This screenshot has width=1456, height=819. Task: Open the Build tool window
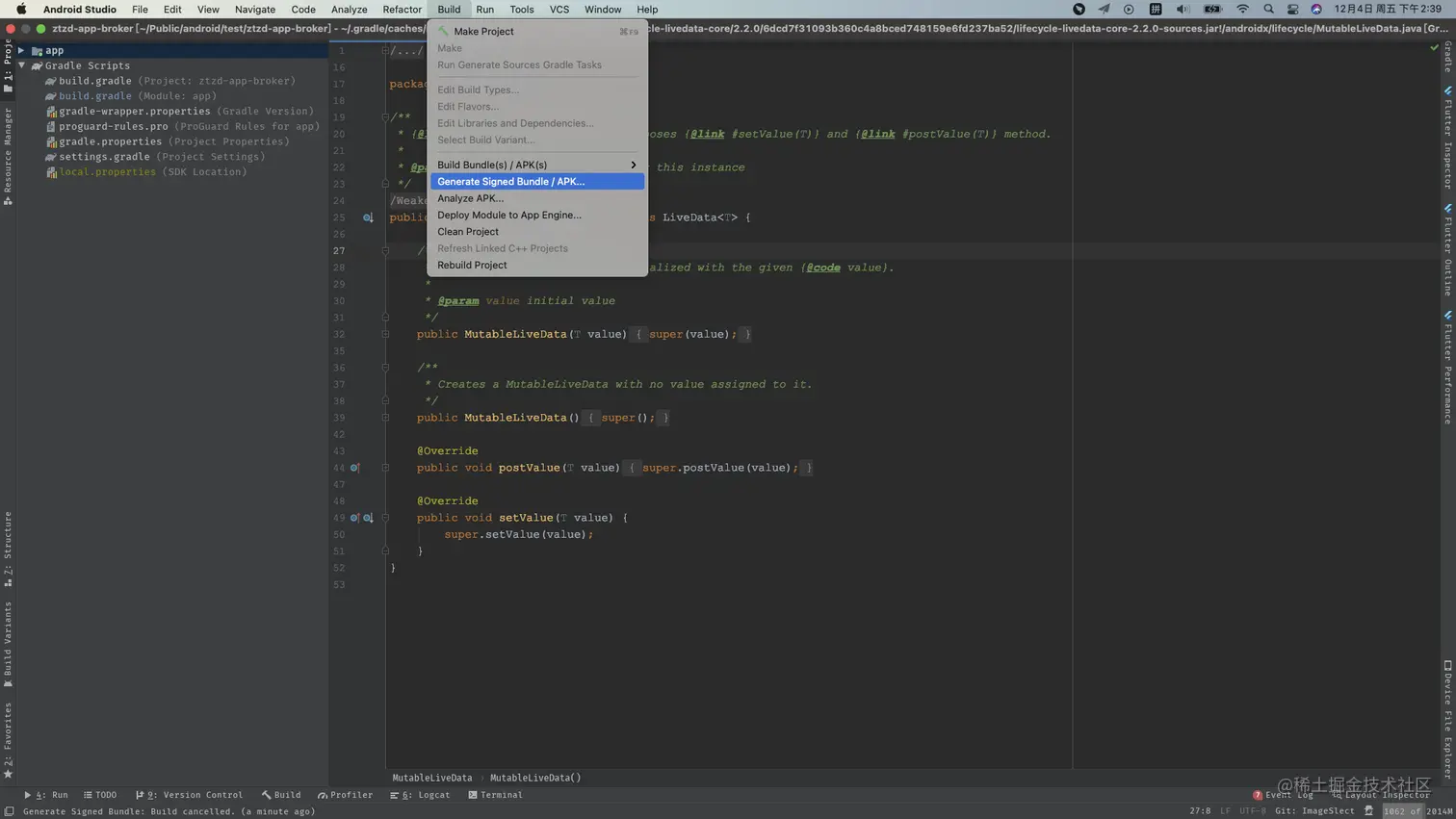coord(281,795)
